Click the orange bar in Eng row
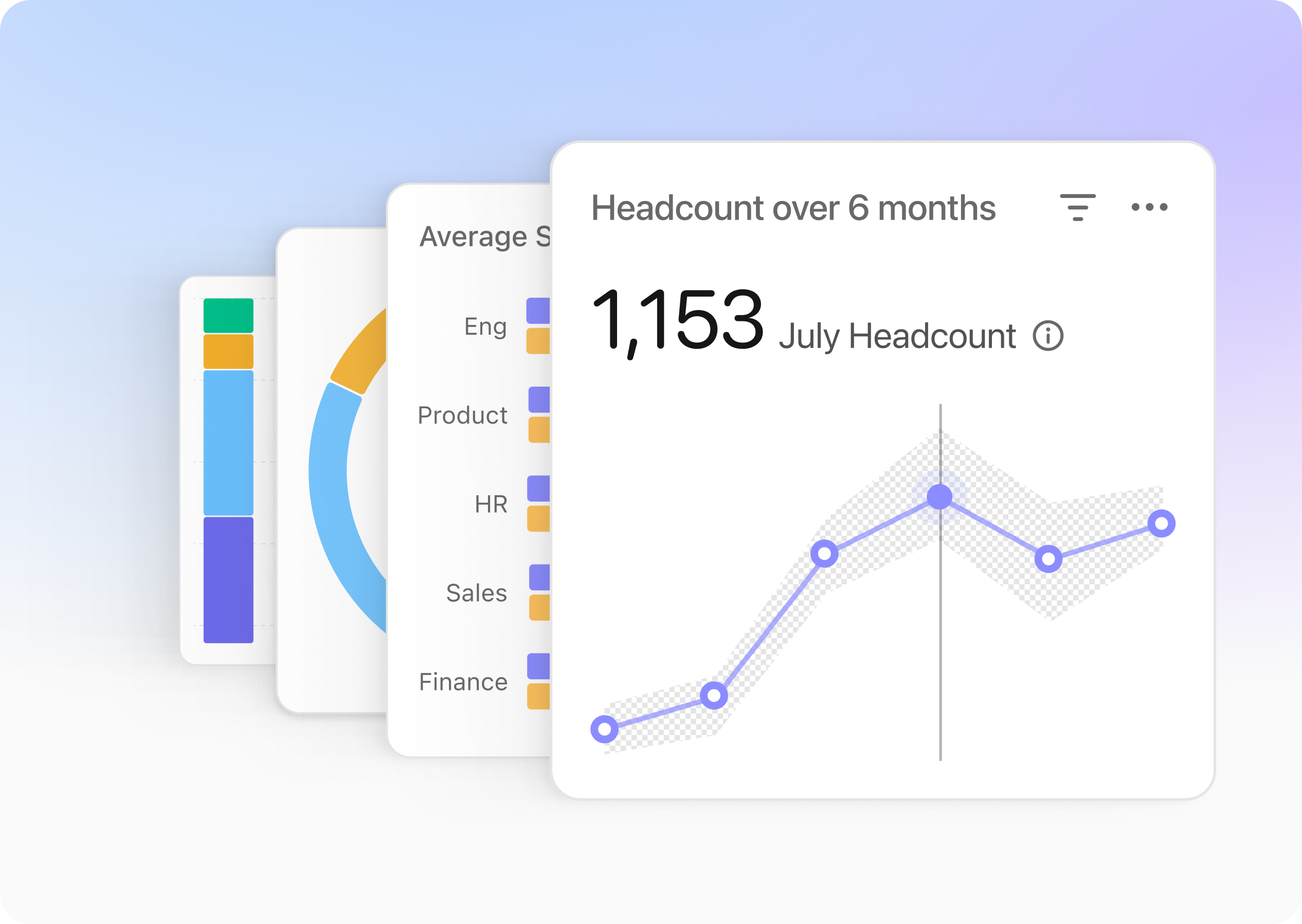Image resolution: width=1302 pixels, height=924 pixels. click(538, 341)
